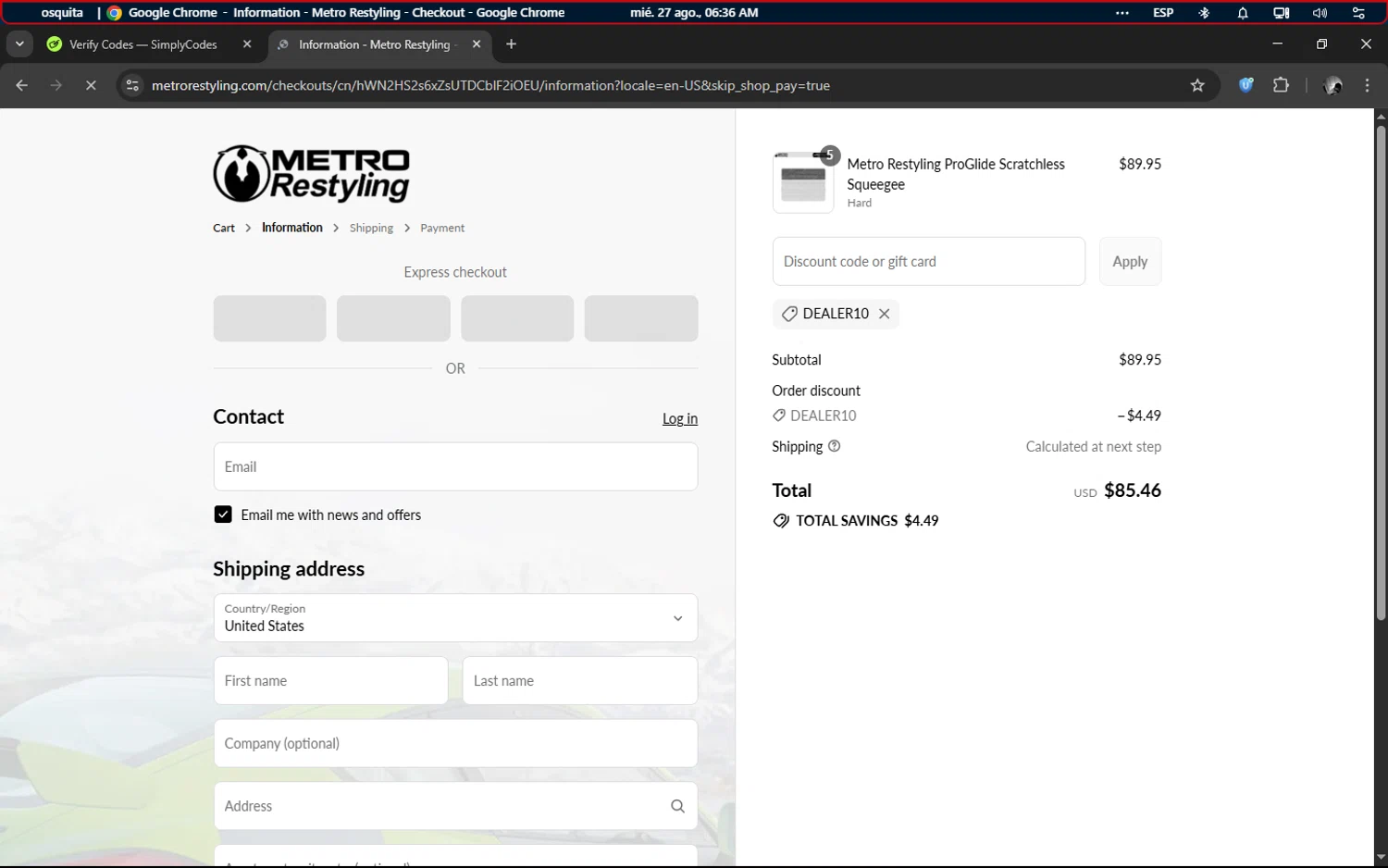Open the Chrome extensions puzzle icon

click(x=1281, y=85)
